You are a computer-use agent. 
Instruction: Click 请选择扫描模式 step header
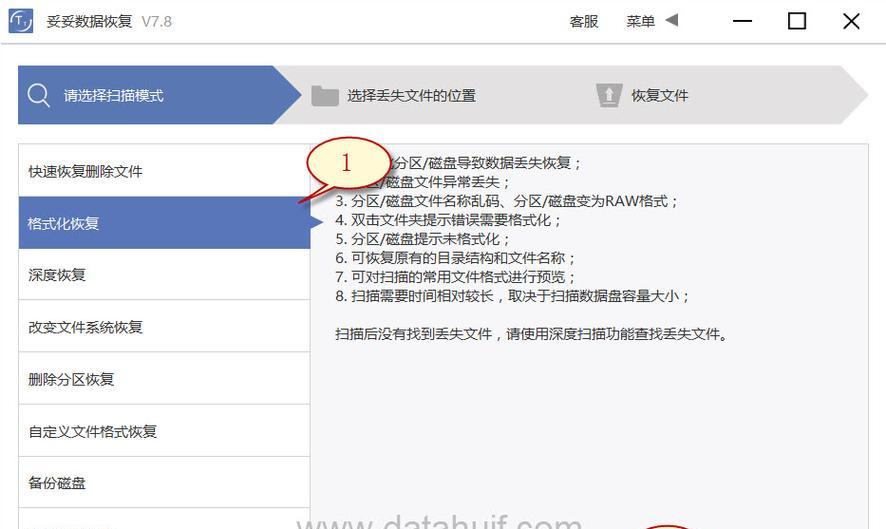click(x=113, y=96)
